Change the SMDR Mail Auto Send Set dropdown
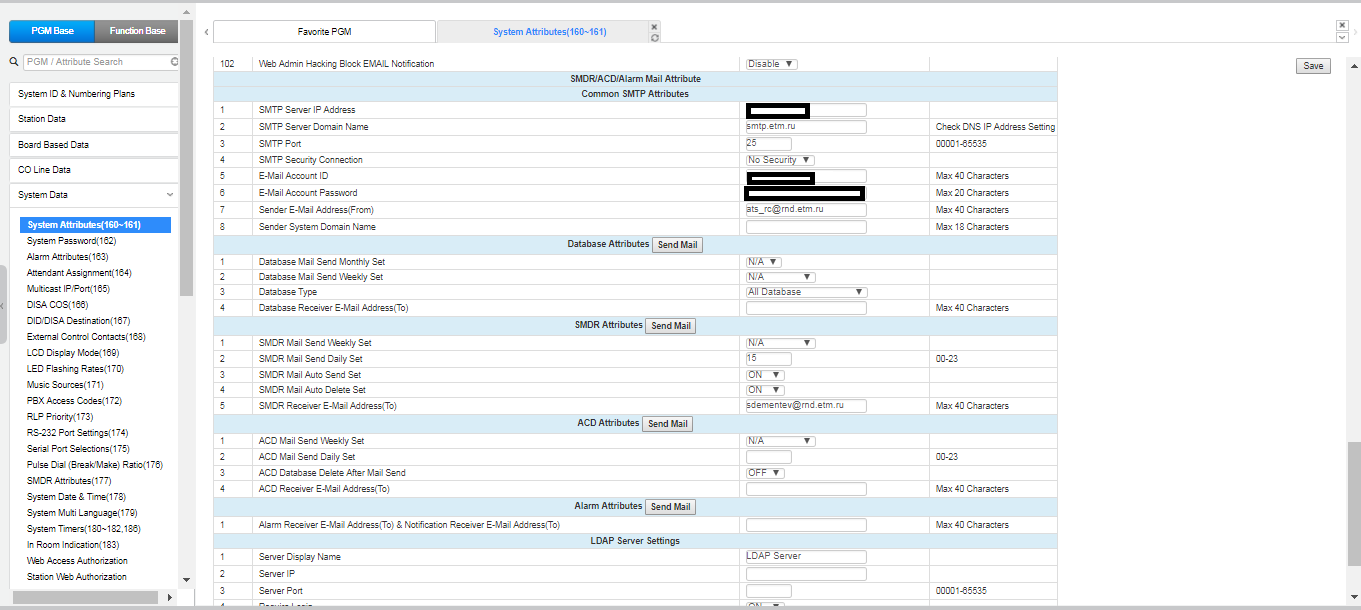 point(765,374)
